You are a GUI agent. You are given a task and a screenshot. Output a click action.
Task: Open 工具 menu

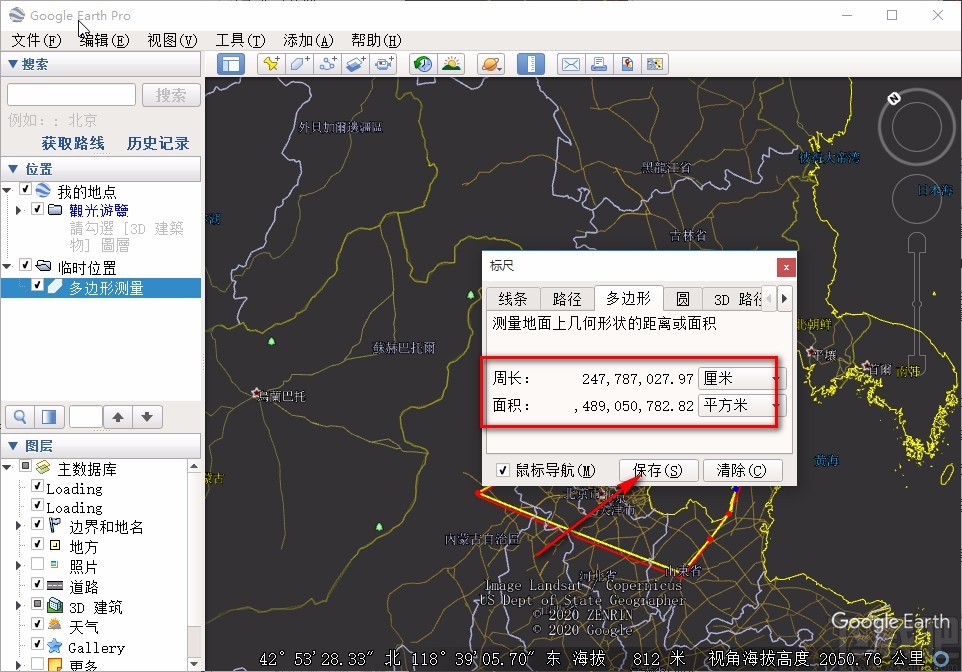coord(240,41)
